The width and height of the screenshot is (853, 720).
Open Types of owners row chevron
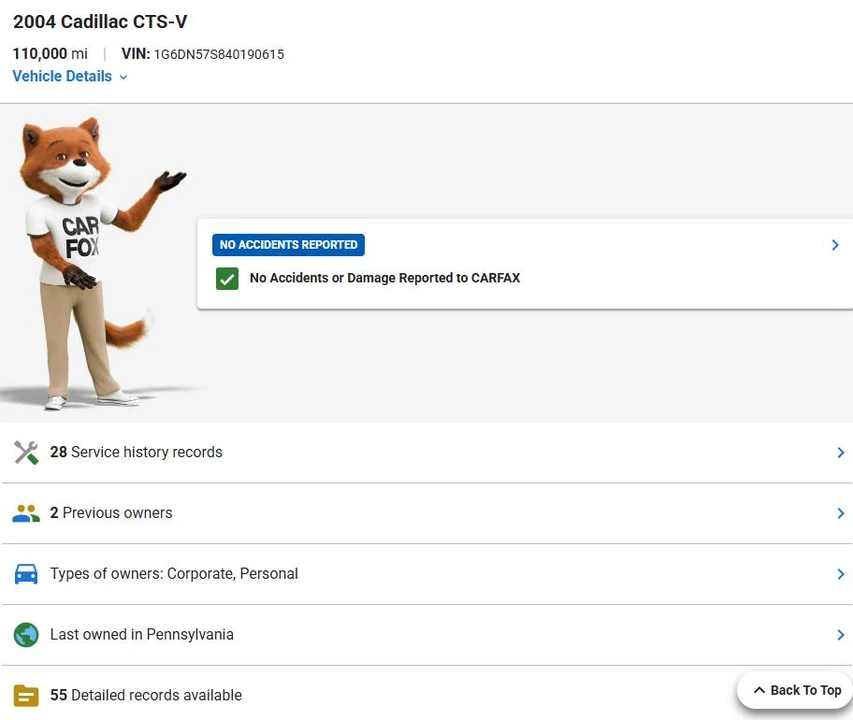[x=840, y=574]
